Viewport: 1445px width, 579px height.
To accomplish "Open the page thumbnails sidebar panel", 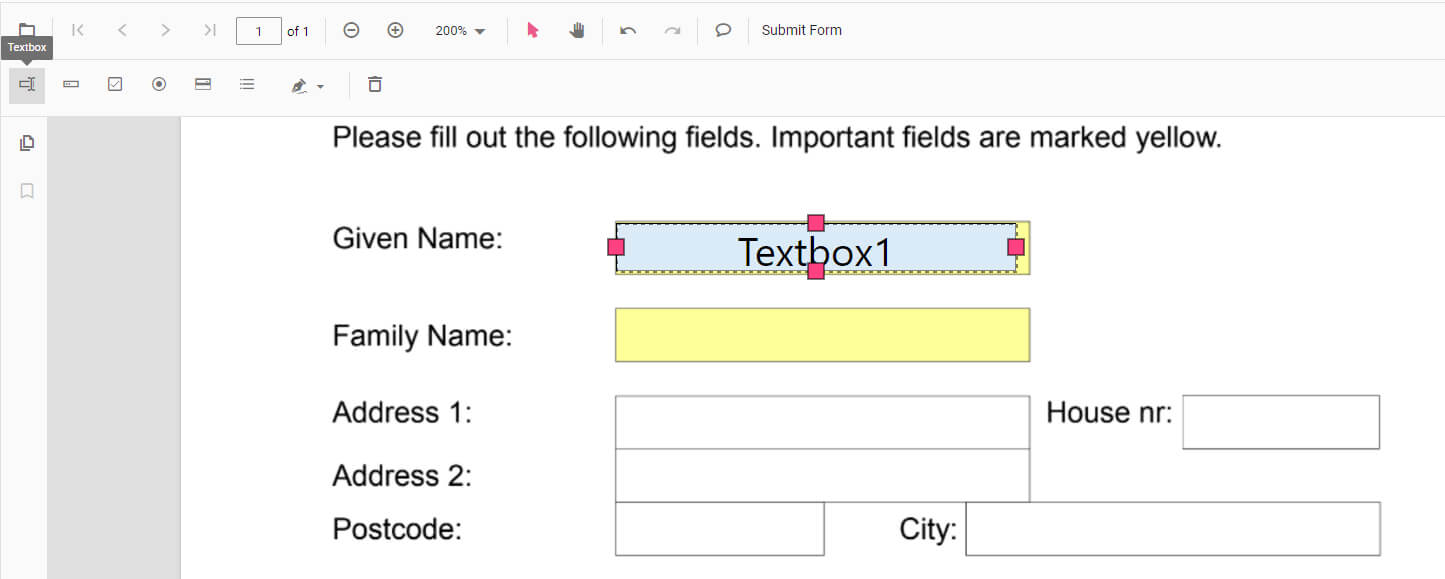I will pos(26,142).
